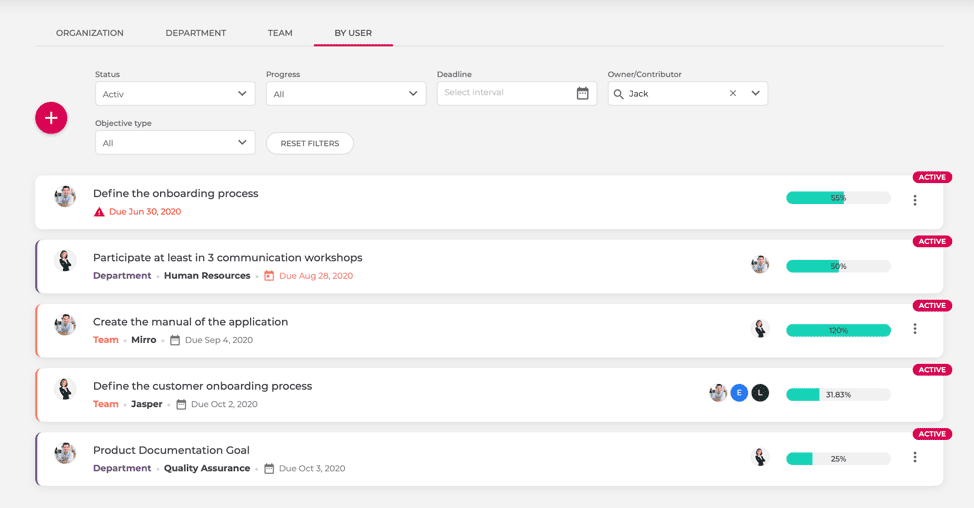This screenshot has height=508, width=974.
Task: Click owner avatar of Define the onboarding process
Action: 65,196
